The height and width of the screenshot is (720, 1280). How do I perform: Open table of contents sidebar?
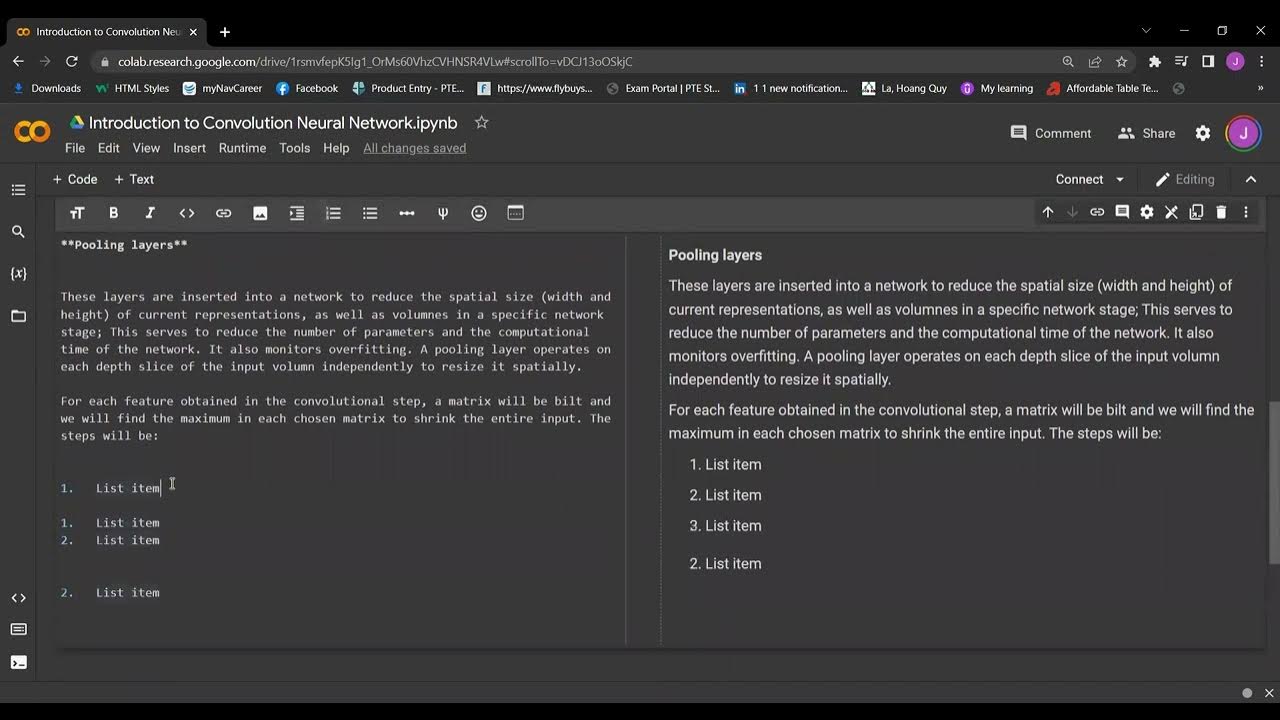[x=18, y=190]
